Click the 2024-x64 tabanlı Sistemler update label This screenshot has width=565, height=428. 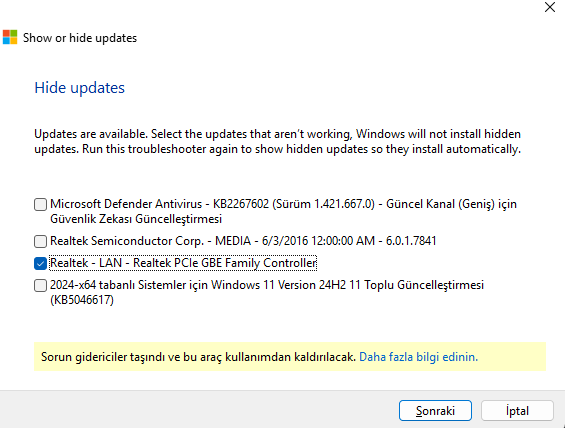point(267,292)
